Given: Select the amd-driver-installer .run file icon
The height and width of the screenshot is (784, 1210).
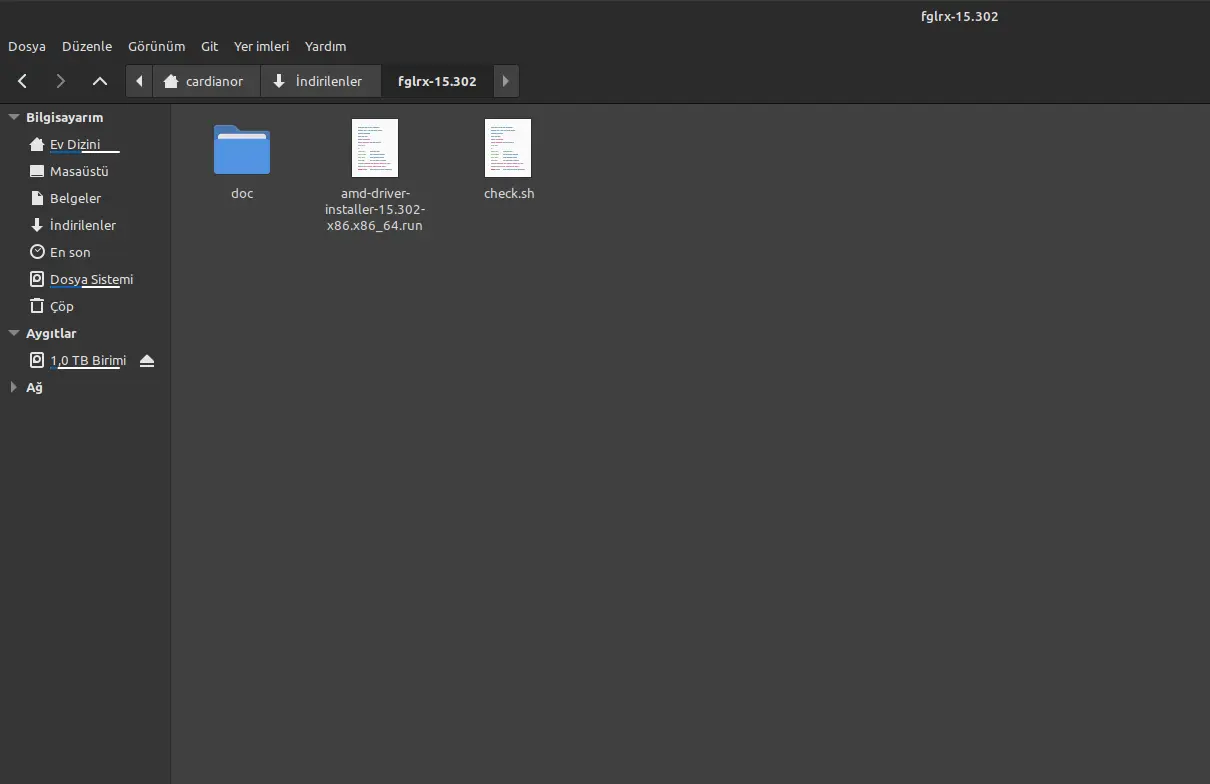Looking at the screenshot, I should click(x=375, y=148).
